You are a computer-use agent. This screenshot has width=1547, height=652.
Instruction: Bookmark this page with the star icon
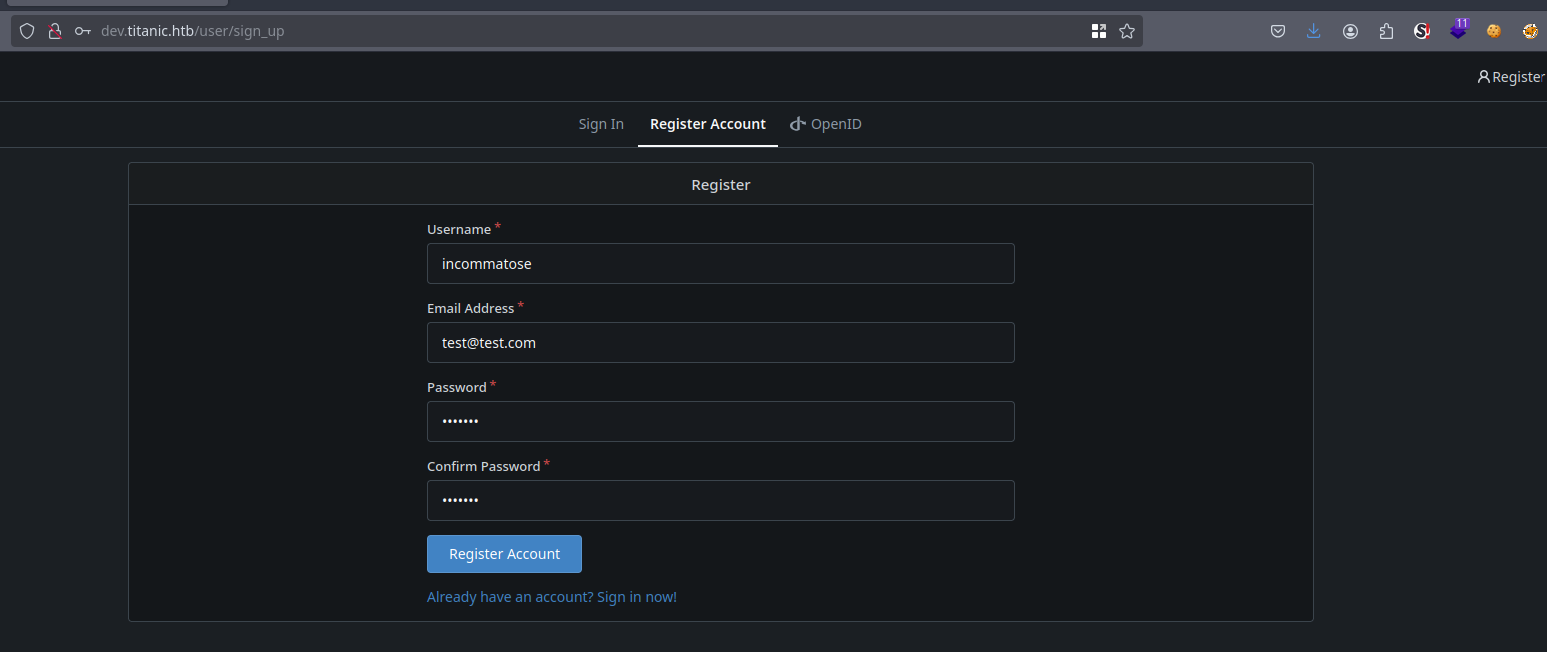click(1127, 31)
